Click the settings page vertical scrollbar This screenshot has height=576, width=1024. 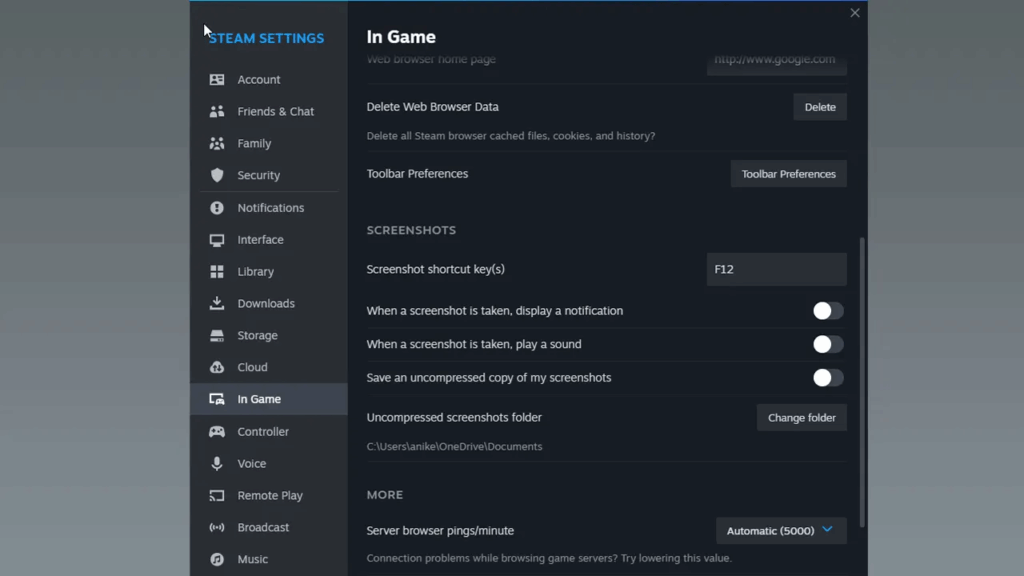tap(862, 382)
